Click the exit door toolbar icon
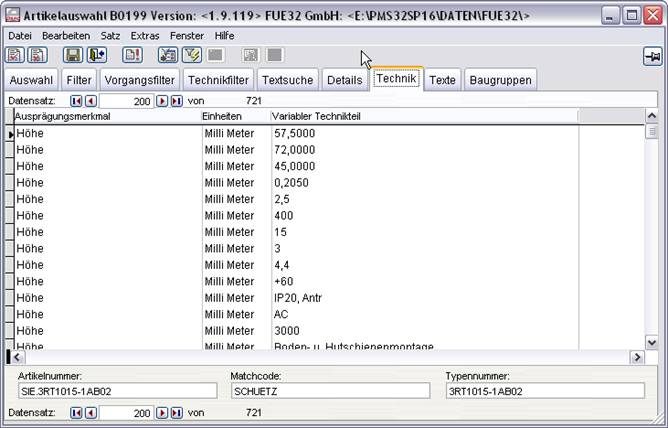 97,55
